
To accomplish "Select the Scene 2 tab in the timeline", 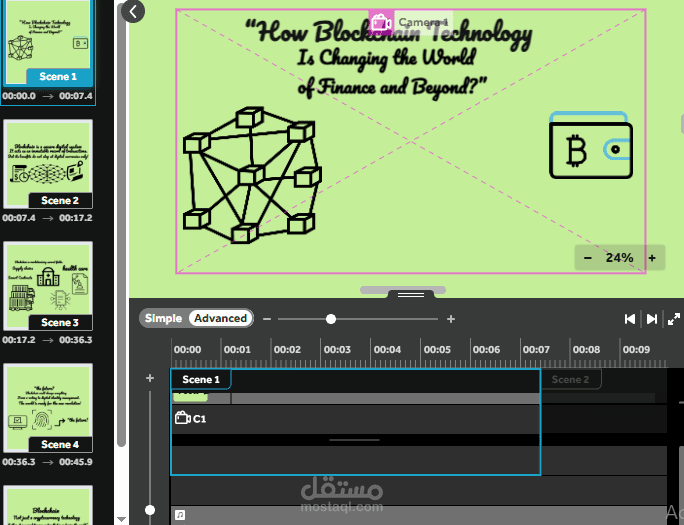I will coord(570,379).
